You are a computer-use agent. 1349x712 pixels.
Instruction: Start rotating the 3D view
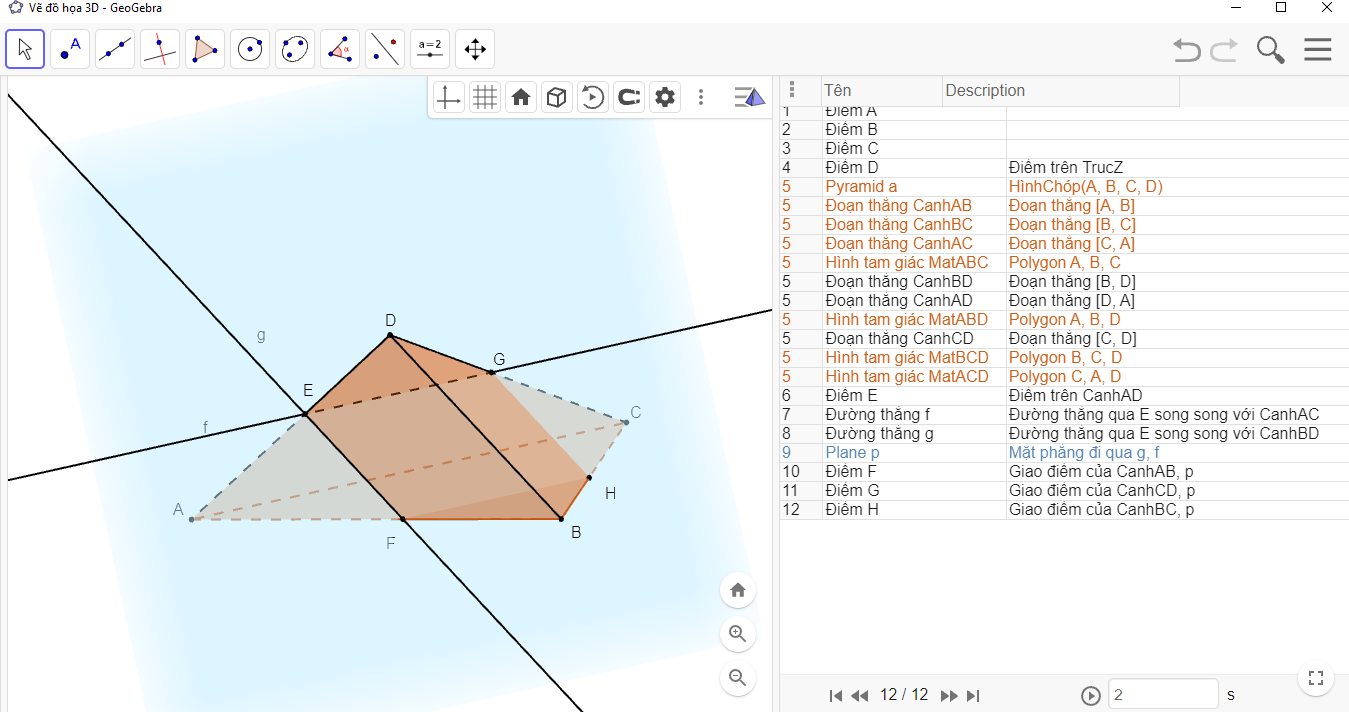pos(593,97)
